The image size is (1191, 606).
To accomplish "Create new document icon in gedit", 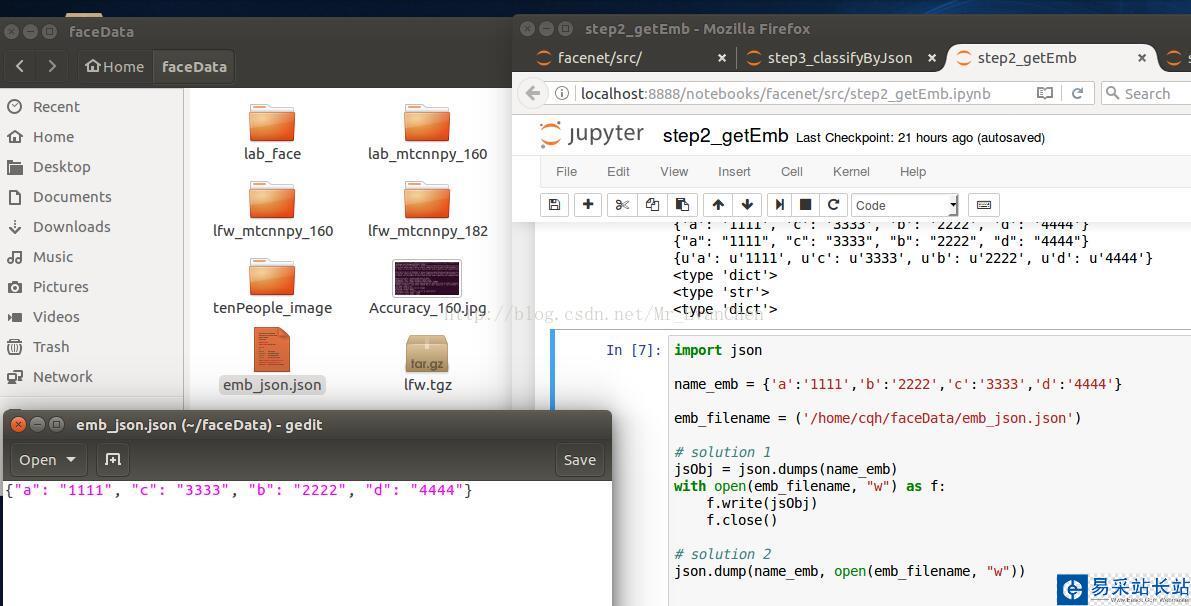I will click(112, 459).
